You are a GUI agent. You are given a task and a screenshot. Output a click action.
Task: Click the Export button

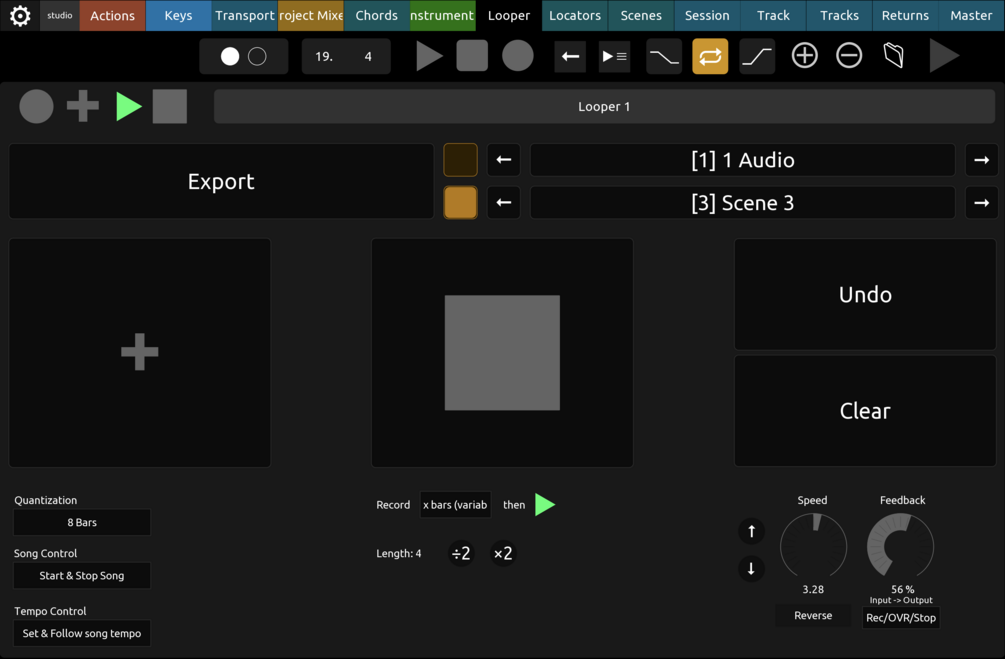point(221,181)
